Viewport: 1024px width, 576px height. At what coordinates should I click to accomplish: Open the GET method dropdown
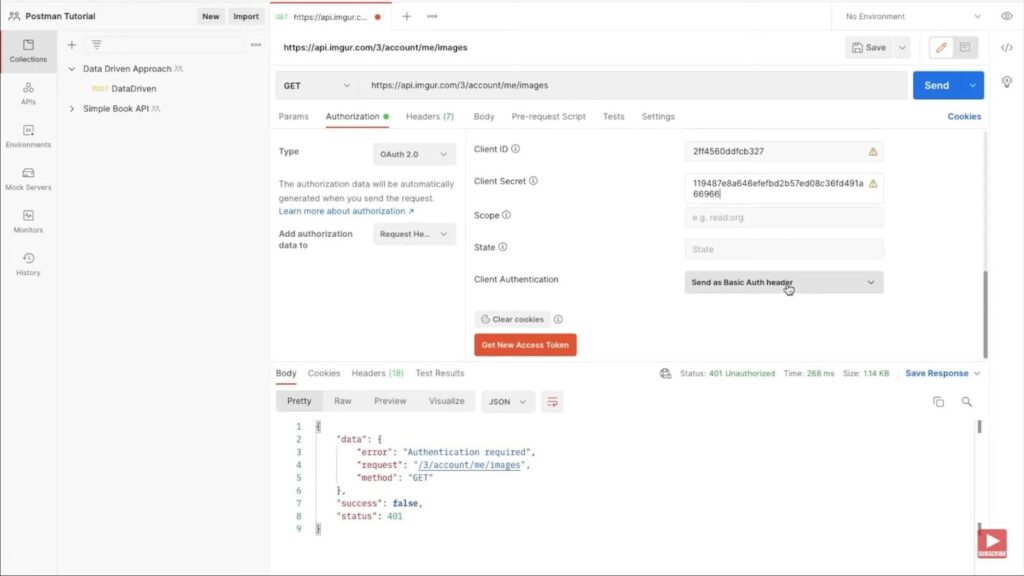(x=317, y=86)
